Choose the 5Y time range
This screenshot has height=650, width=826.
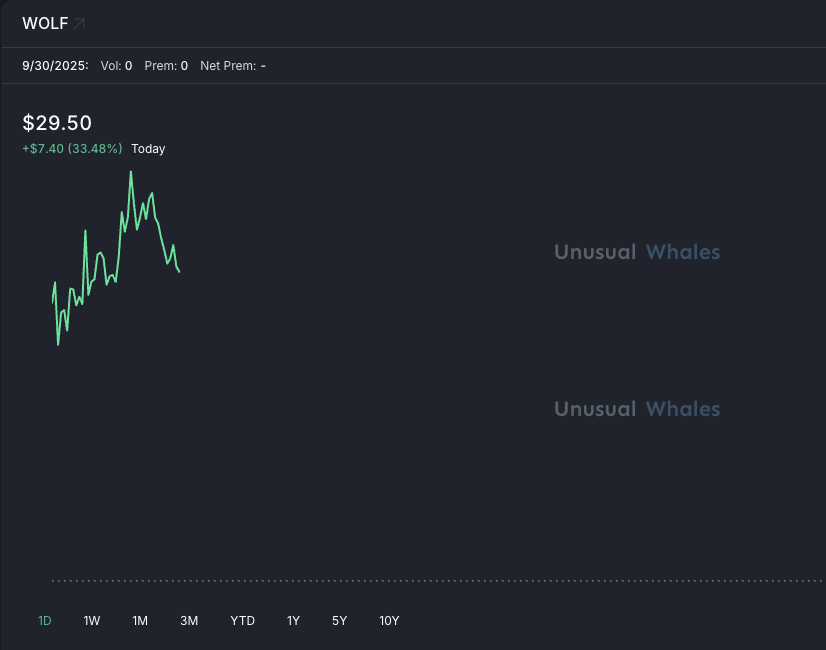pos(340,621)
